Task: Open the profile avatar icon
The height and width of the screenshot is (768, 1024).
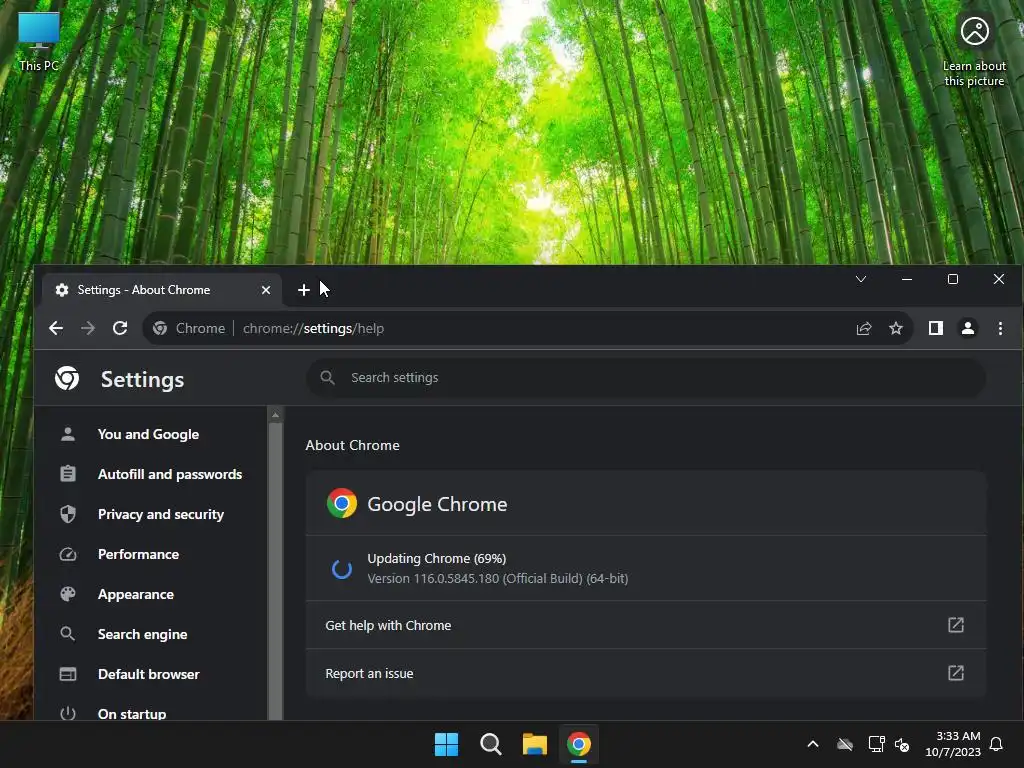Action: click(x=968, y=328)
